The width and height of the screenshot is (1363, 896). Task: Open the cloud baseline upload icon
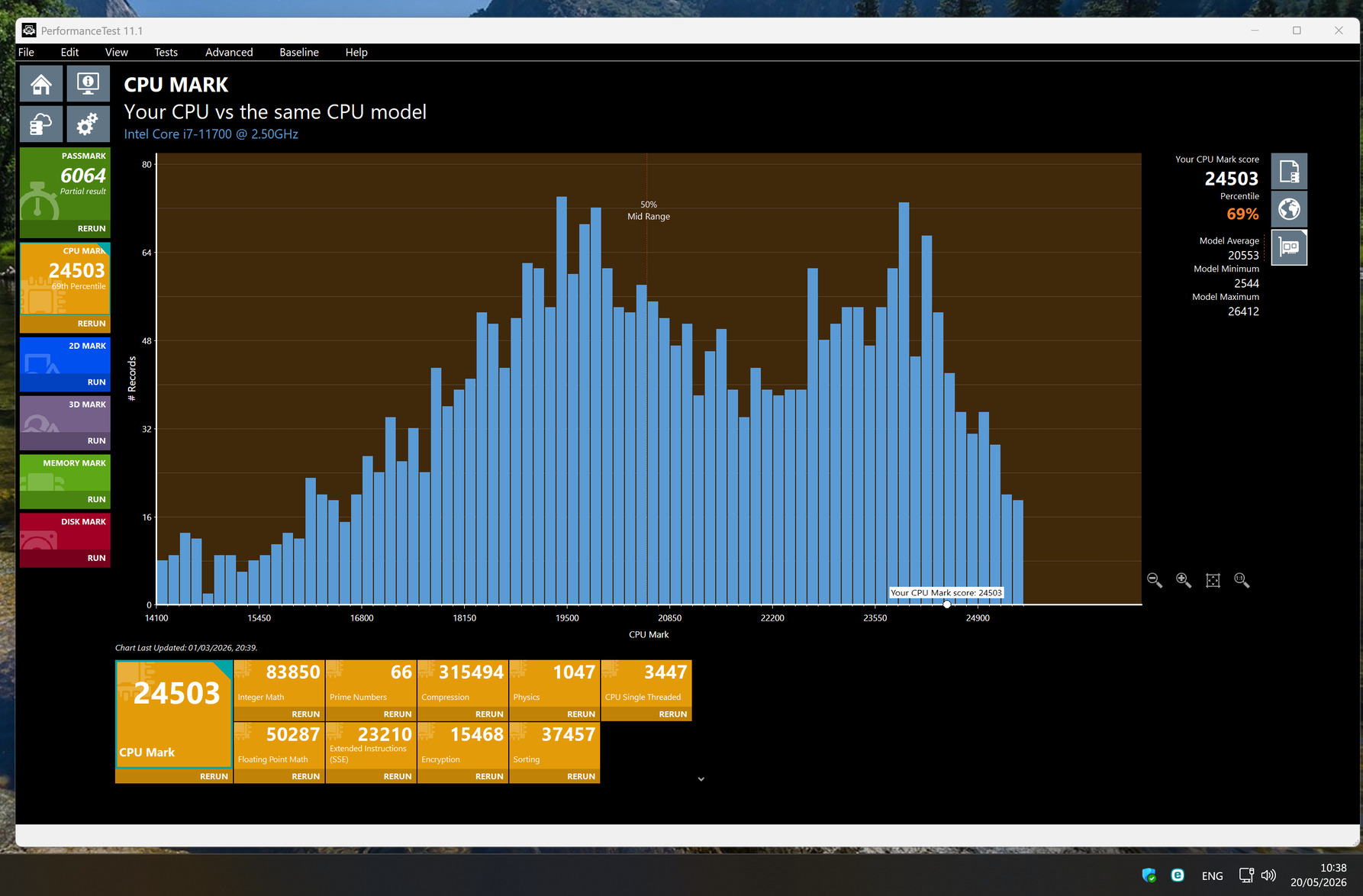pyautogui.click(x=41, y=124)
